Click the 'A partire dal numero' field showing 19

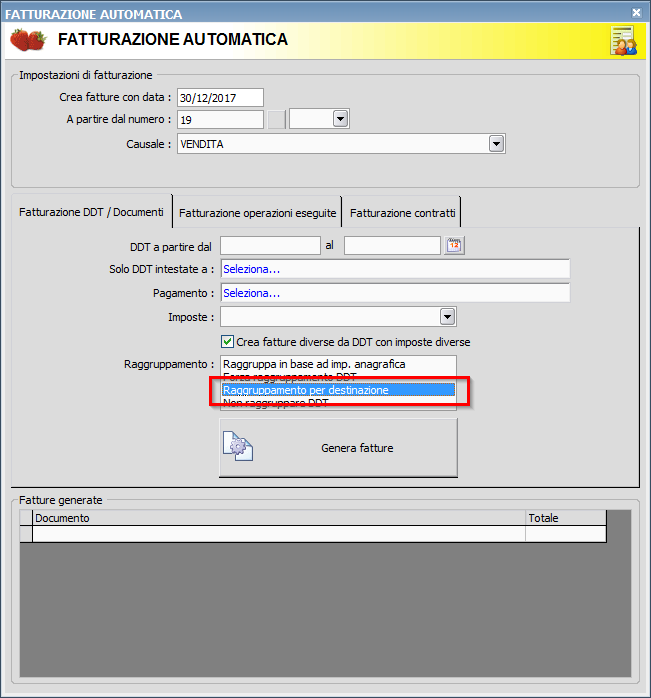point(220,120)
